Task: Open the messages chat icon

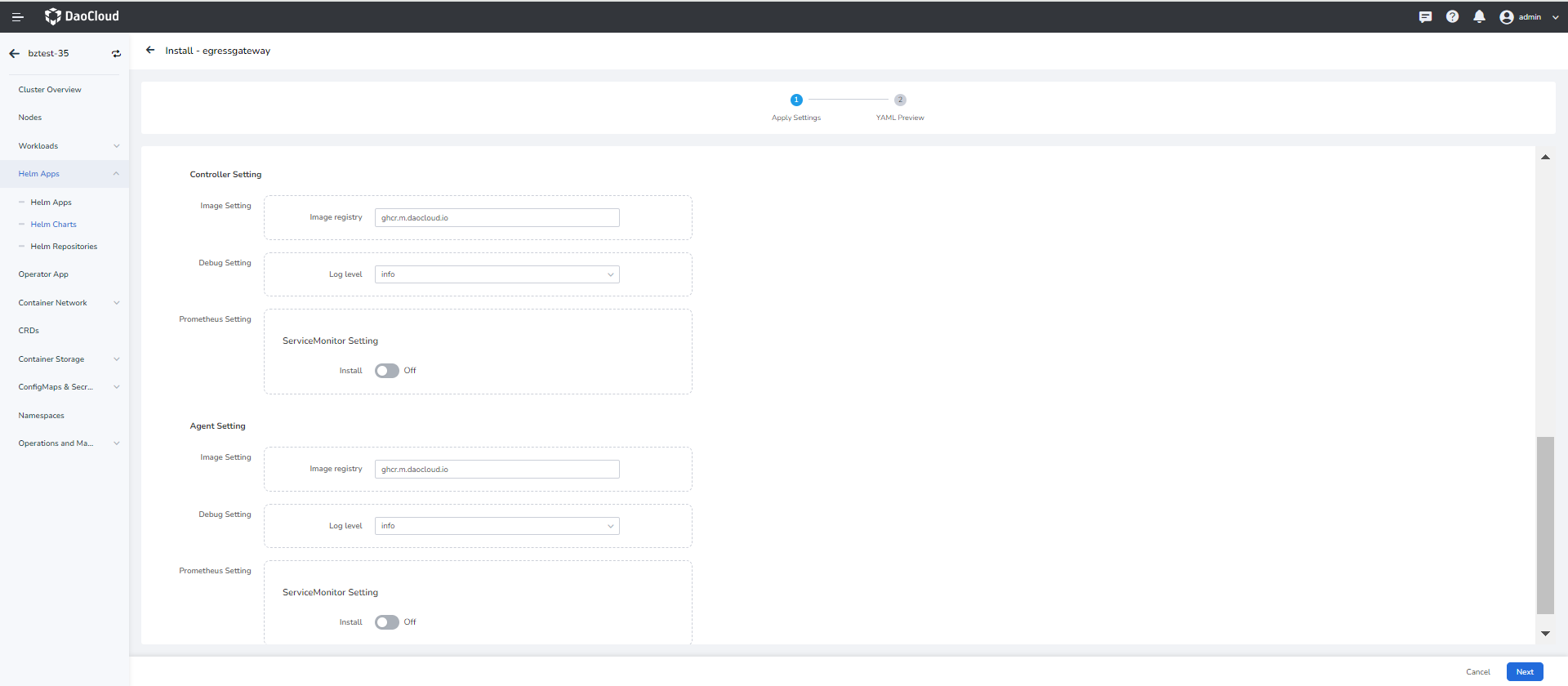Action: (x=1425, y=16)
